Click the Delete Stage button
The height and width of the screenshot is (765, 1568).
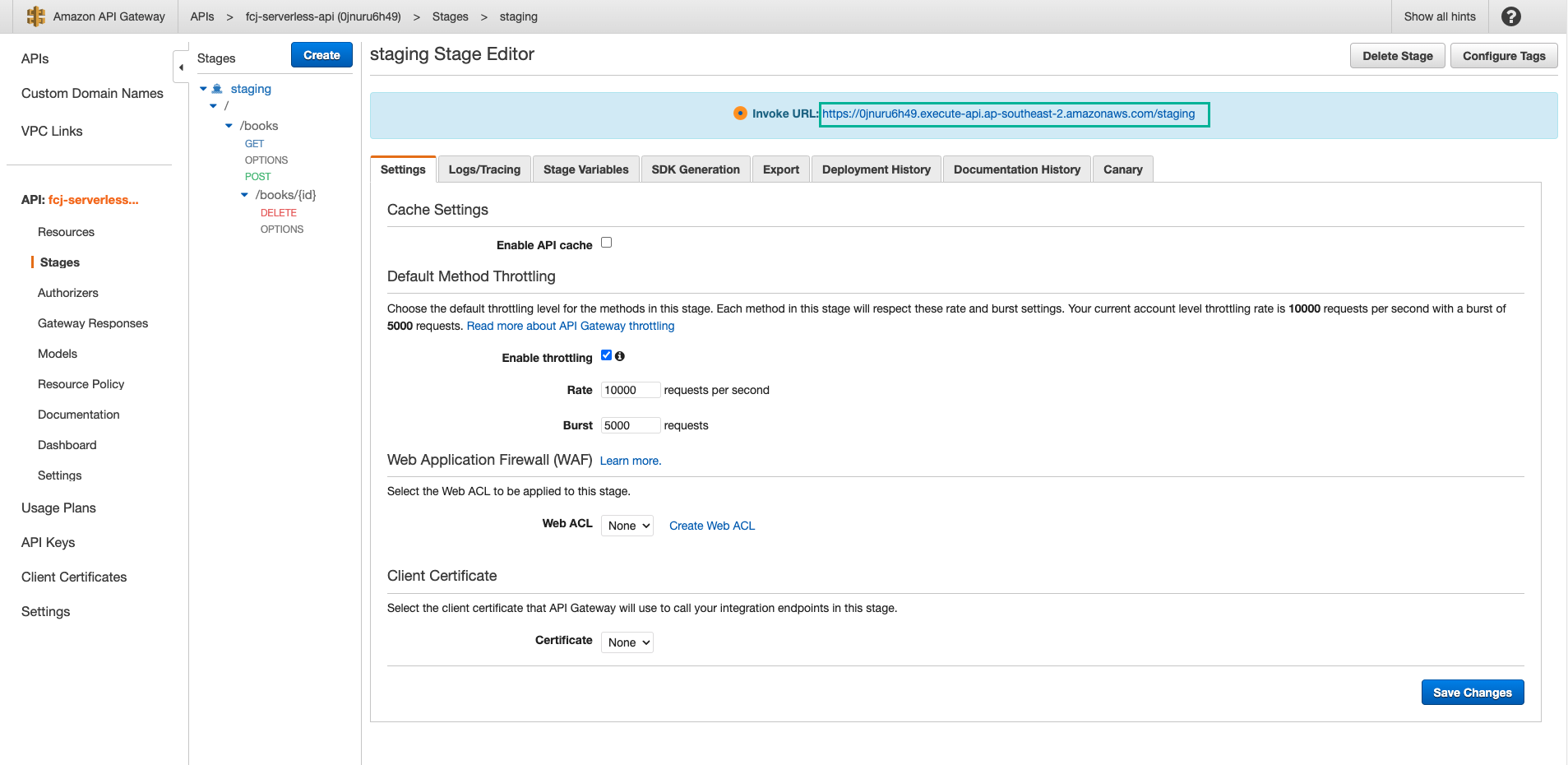[x=1398, y=56]
